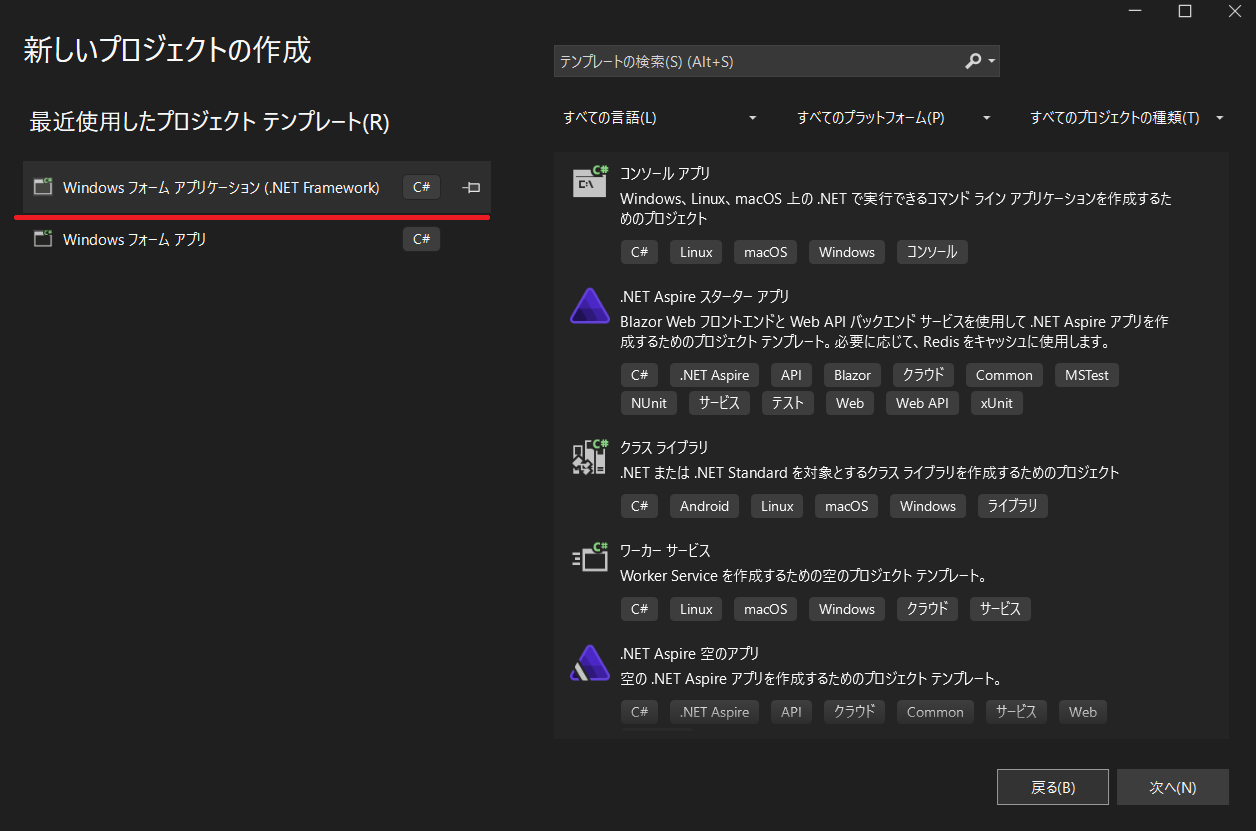Click the purple .NET Aspire スターター アプリ icon

590,305
